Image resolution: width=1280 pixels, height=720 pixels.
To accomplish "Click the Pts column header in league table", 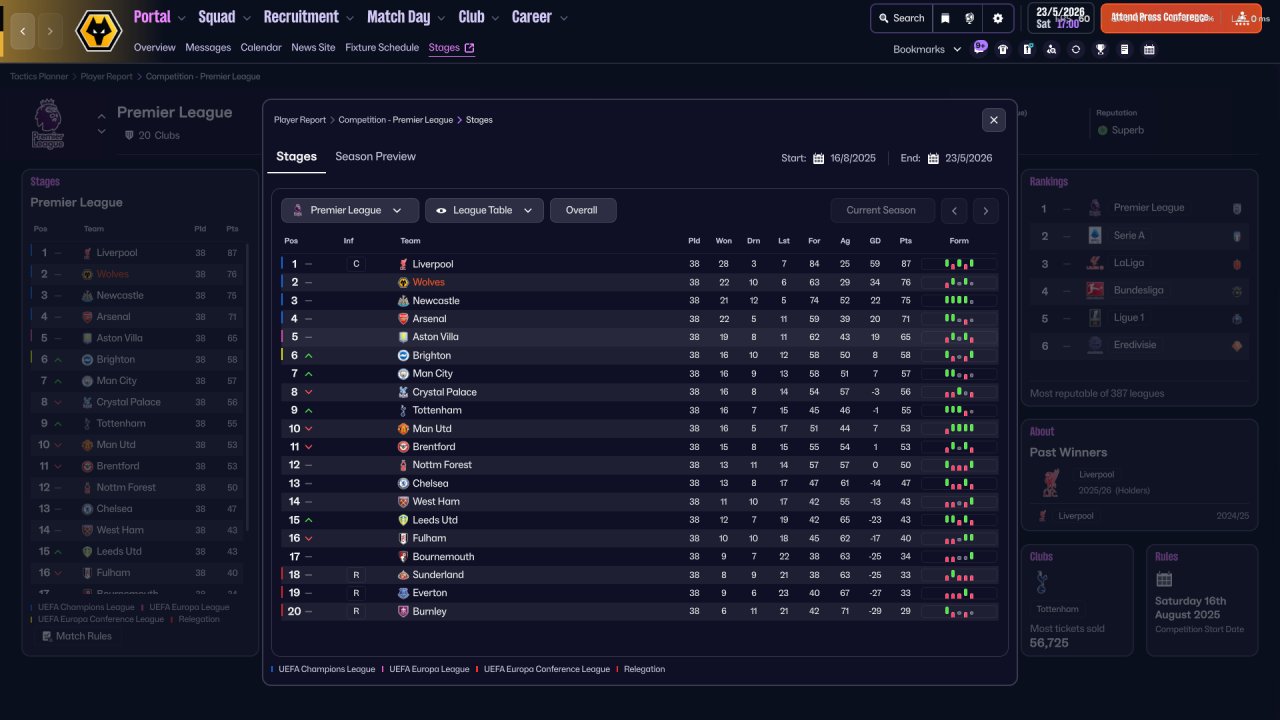I will [906, 240].
